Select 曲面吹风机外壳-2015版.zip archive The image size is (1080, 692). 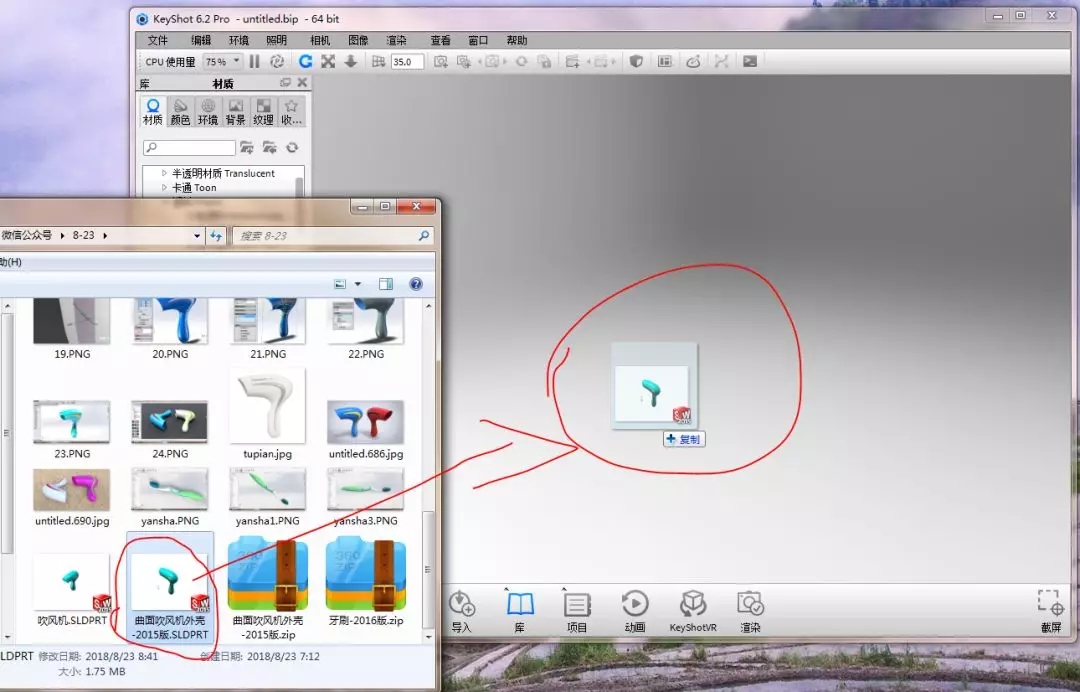[268, 590]
